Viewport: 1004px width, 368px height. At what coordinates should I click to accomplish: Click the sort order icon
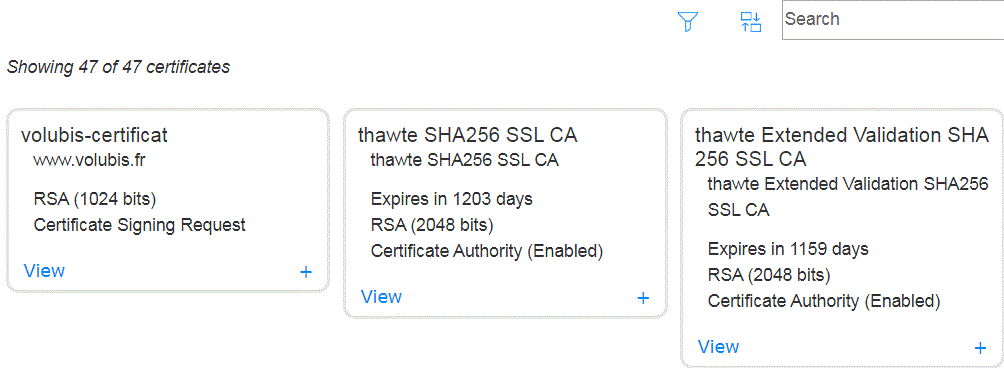pos(750,22)
